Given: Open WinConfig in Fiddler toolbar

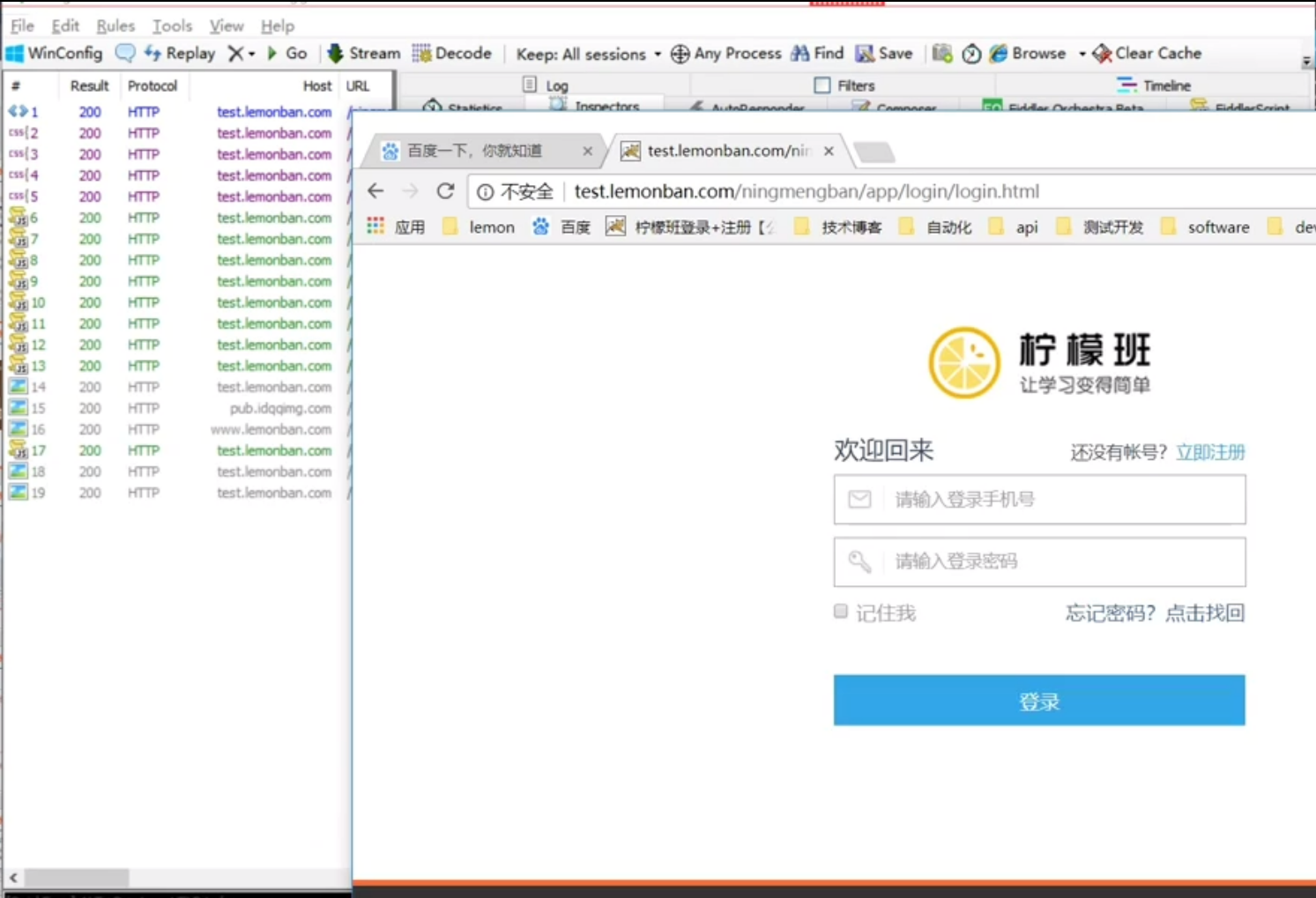Looking at the screenshot, I should pos(54,53).
